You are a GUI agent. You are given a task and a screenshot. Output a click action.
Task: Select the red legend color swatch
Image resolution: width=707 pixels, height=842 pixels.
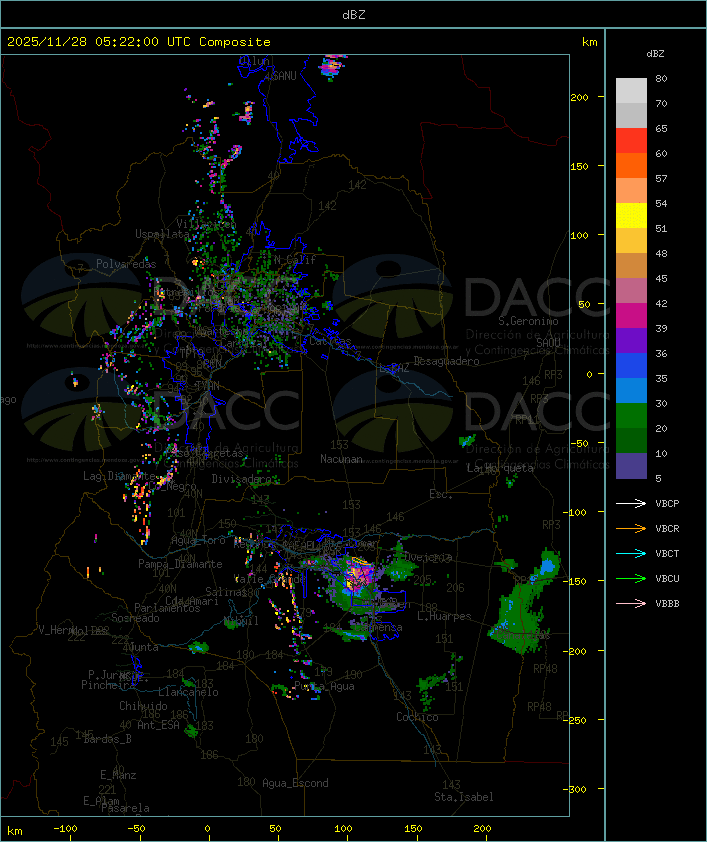coord(631,141)
